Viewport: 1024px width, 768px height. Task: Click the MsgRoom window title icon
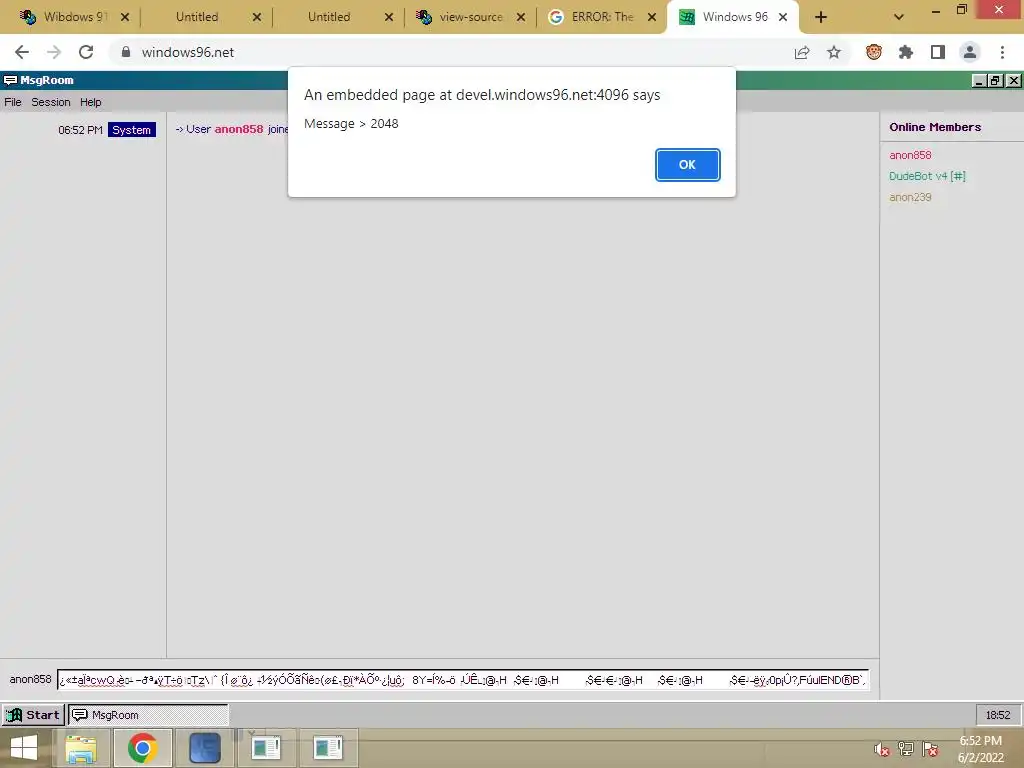pyautogui.click(x=10, y=80)
